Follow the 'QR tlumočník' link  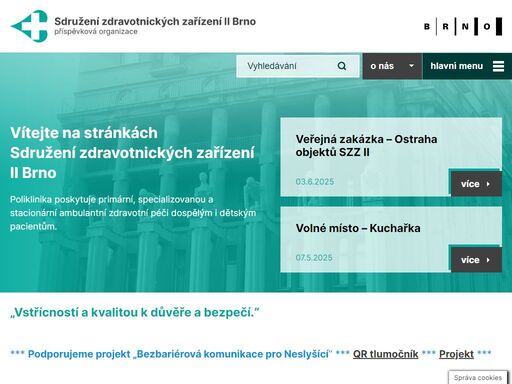[385, 354]
